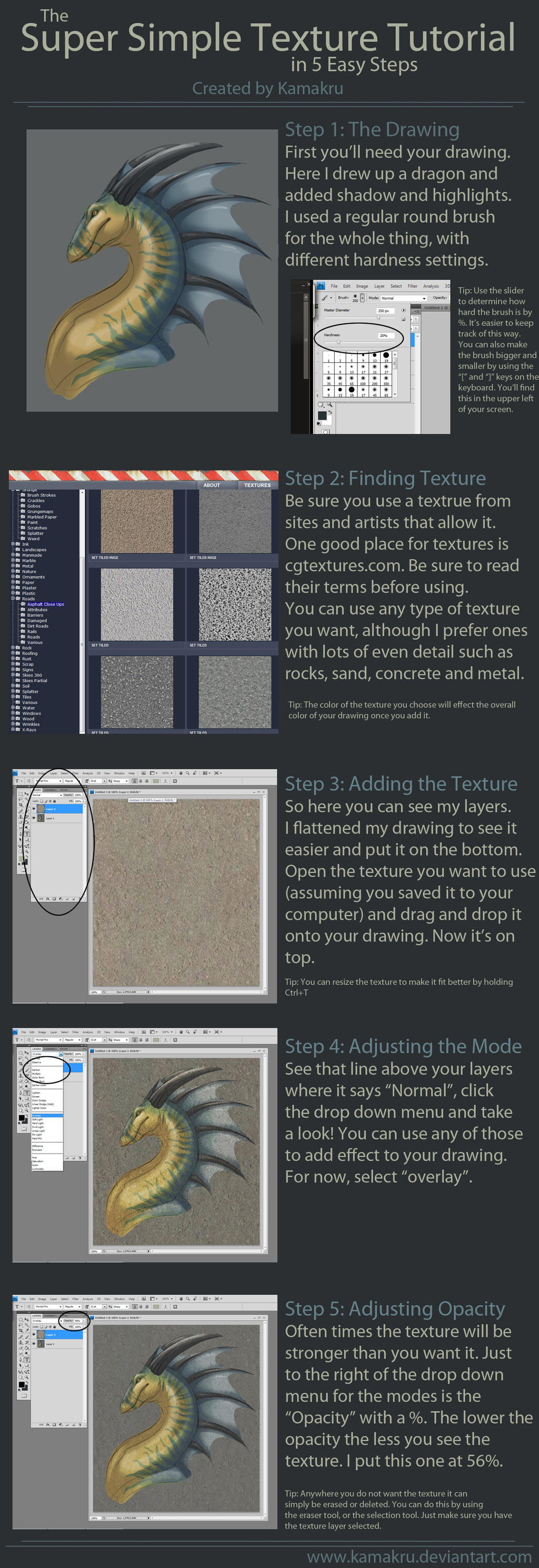Click character panel icon in Step 3 options bar
Viewport: 539px width, 1568px height.
coord(175,781)
